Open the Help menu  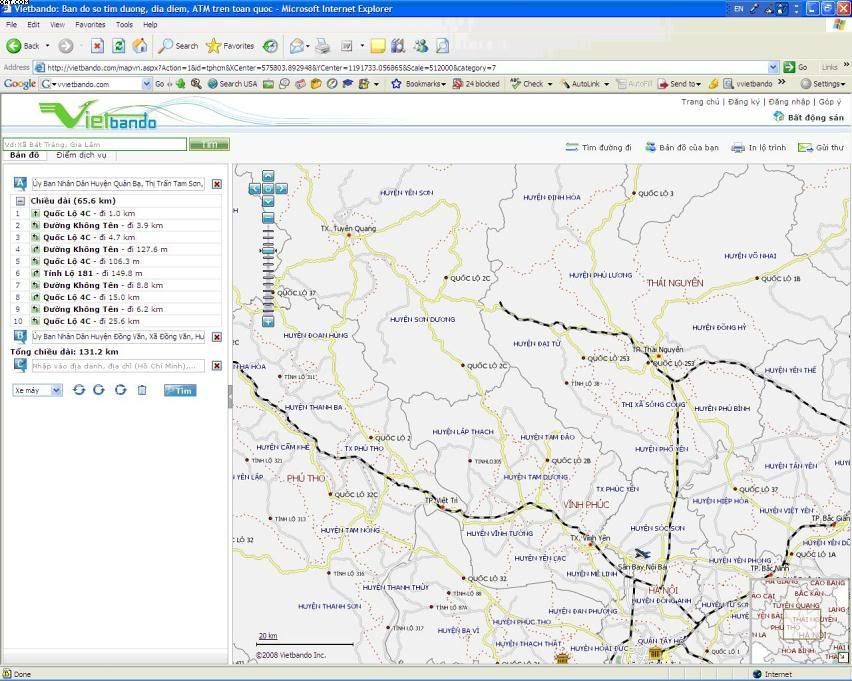[x=150, y=24]
